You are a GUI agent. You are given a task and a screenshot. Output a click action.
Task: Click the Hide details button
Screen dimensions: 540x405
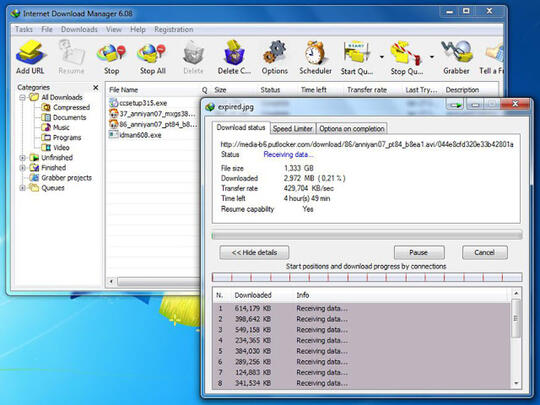pyautogui.click(x=254, y=252)
